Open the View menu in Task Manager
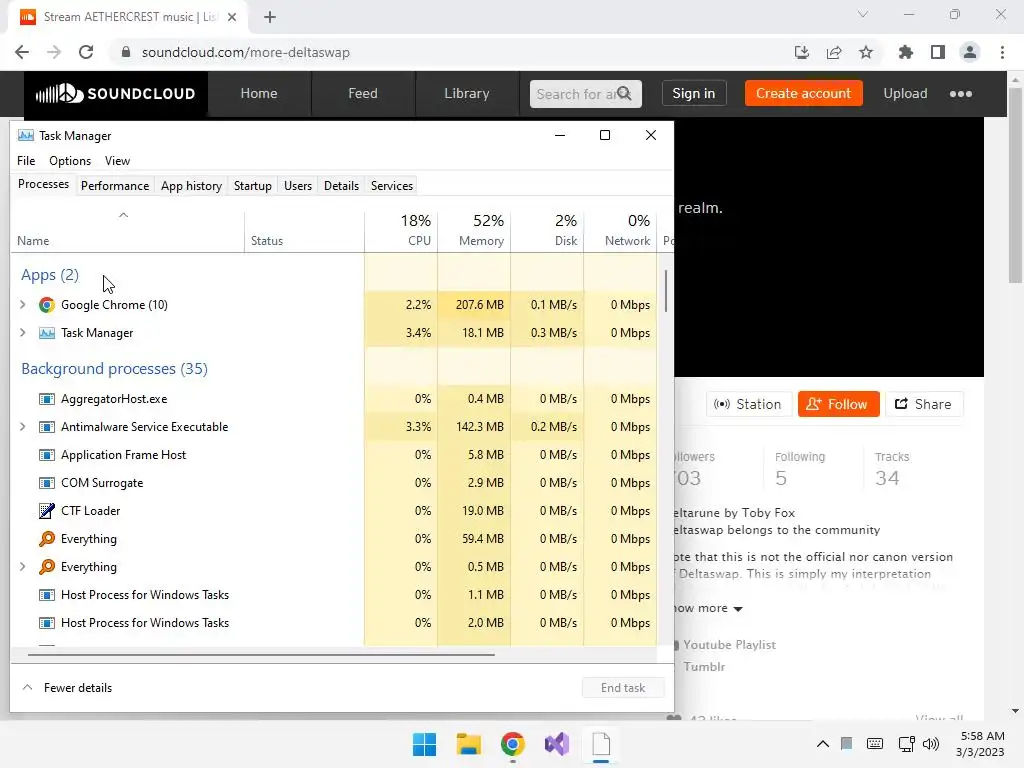 click(x=118, y=161)
